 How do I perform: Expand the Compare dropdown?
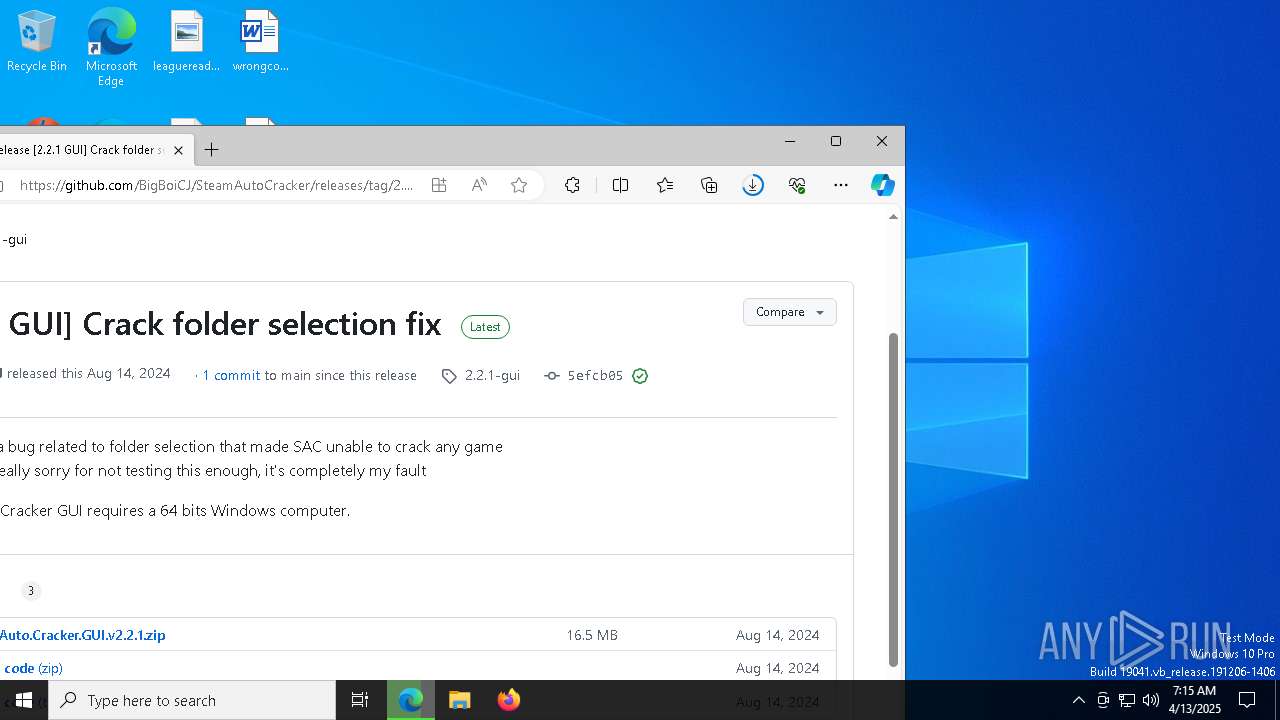pyautogui.click(x=790, y=312)
